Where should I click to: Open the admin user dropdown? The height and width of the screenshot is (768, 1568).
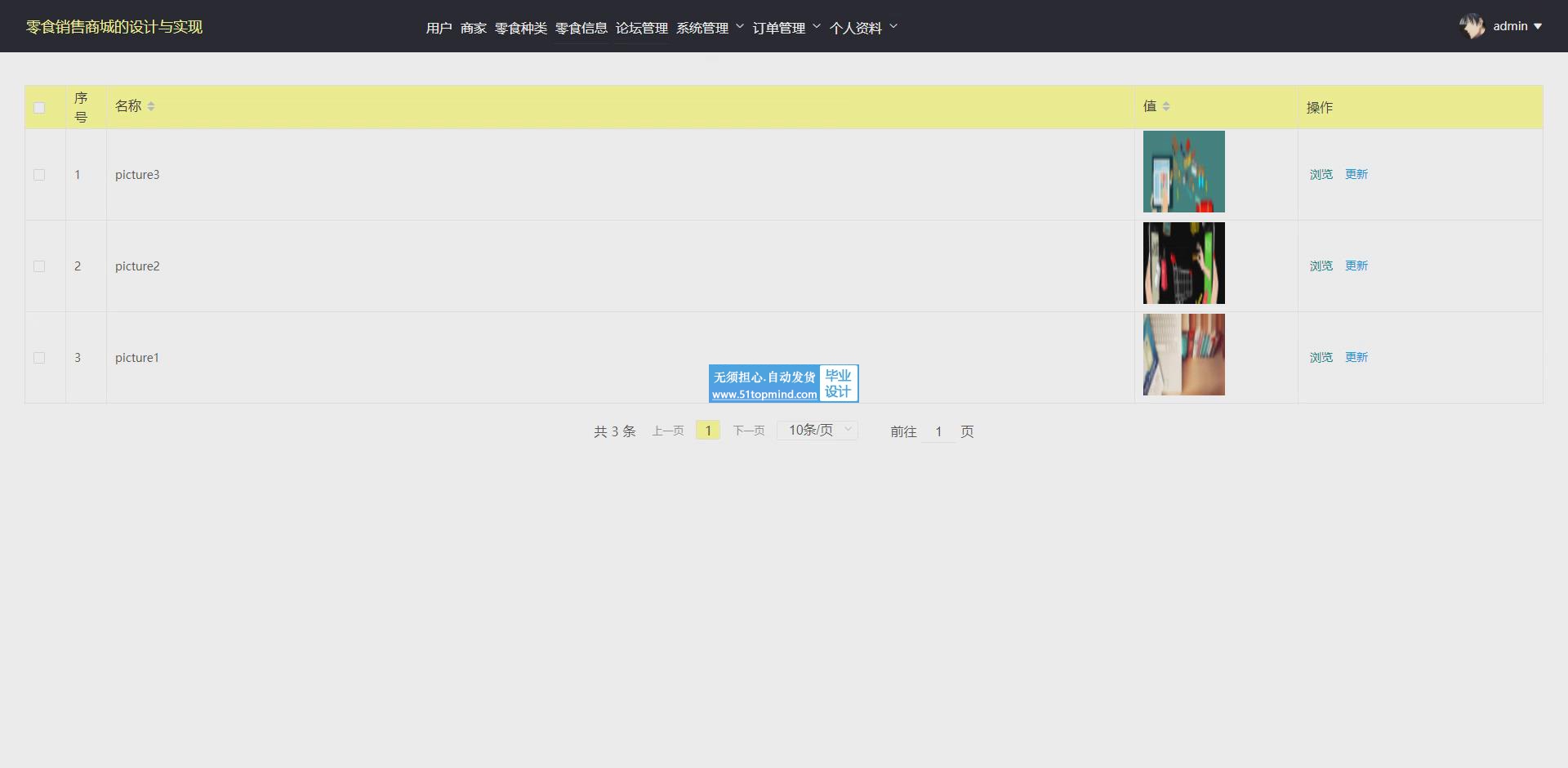tap(1517, 26)
